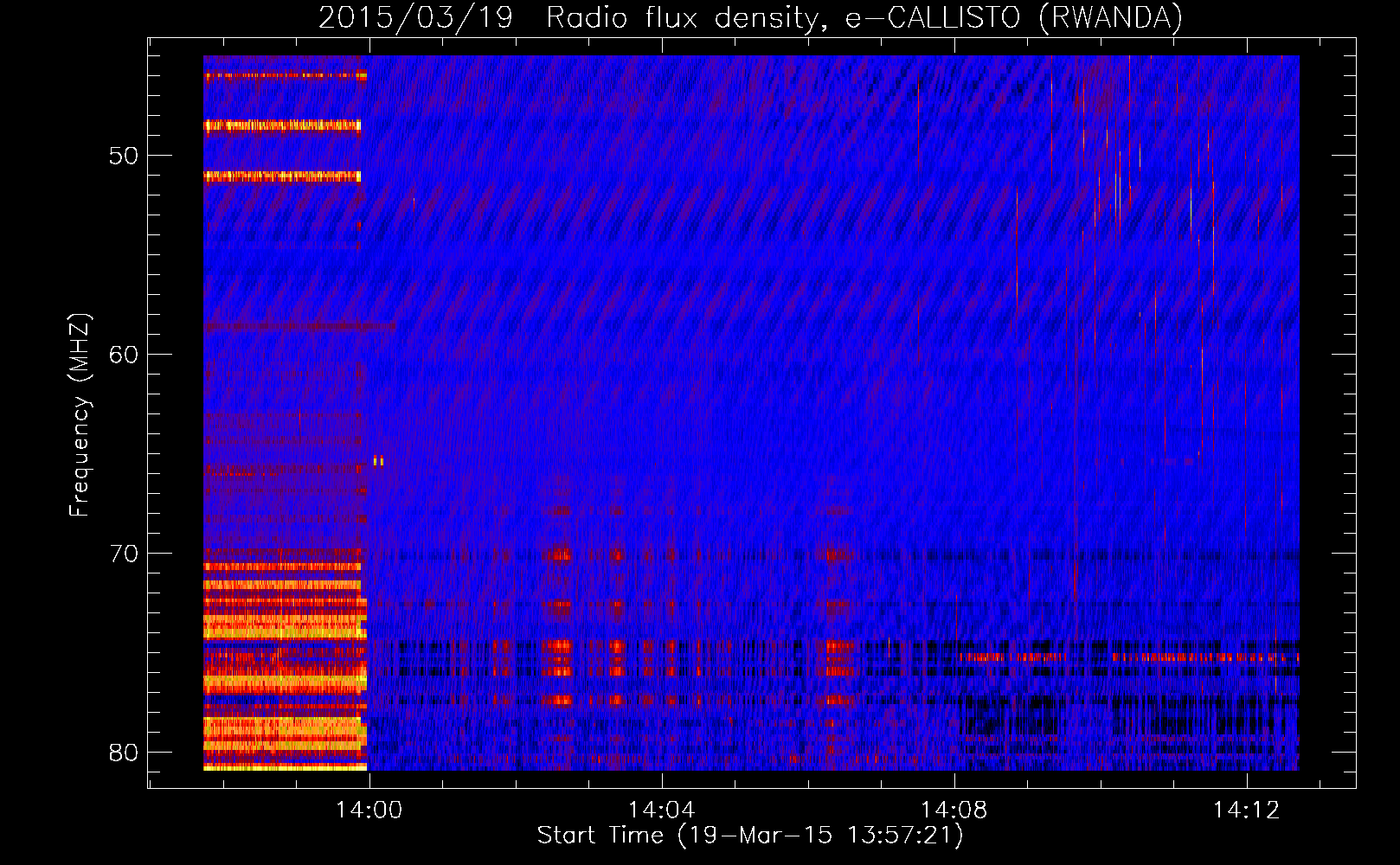Image resolution: width=1400 pixels, height=865 pixels.
Task: Click the 14:00 time tick label
Action: pyautogui.click(x=369, y=811)
